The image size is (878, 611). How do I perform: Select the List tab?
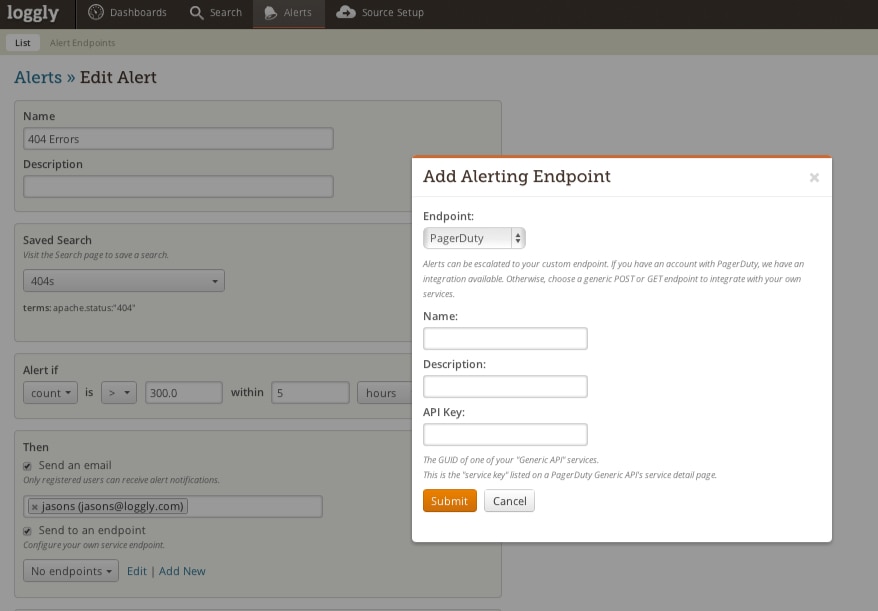click(22, 43)
